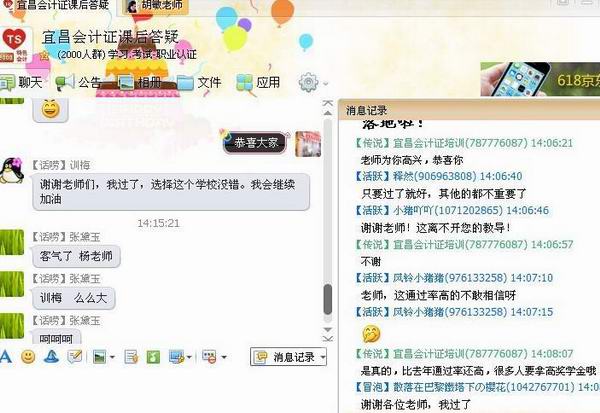This screenshot has width=600, height=413.
Task: Open the group settings gear icon
Action: pyautogui.click(x=308, y=82)
